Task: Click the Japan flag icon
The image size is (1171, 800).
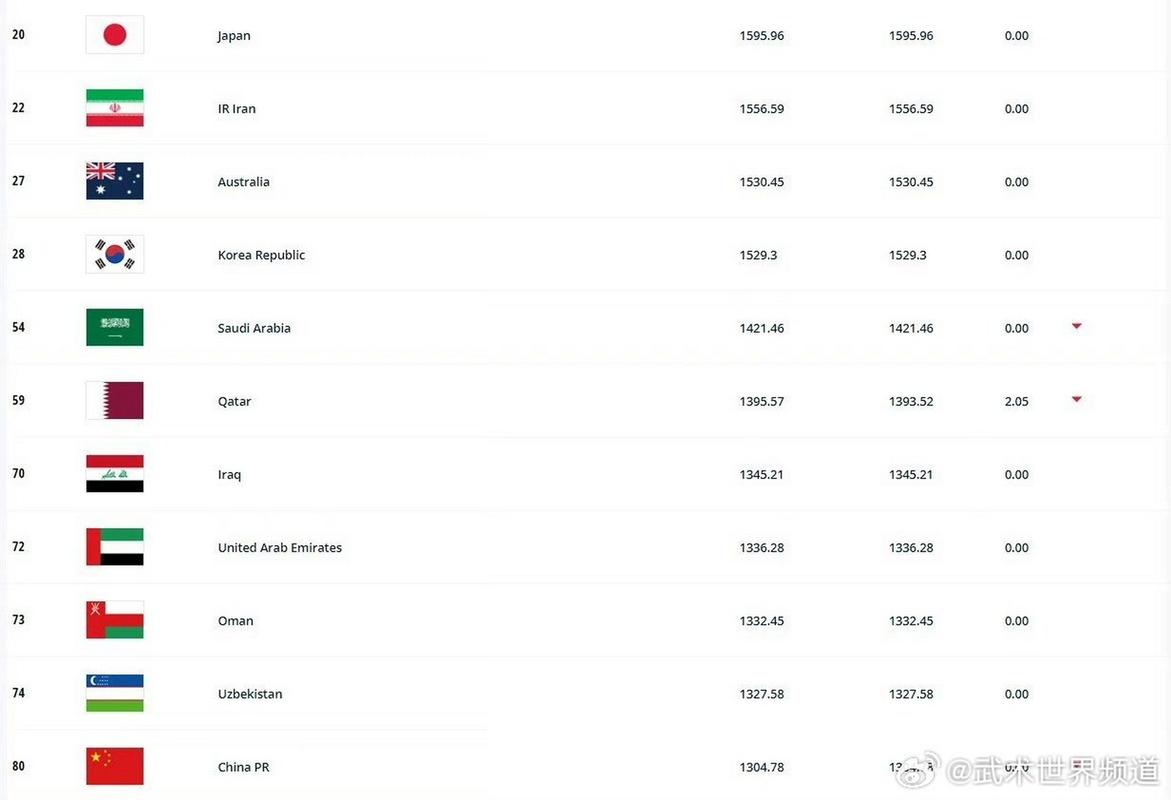Action: [115, 35]
